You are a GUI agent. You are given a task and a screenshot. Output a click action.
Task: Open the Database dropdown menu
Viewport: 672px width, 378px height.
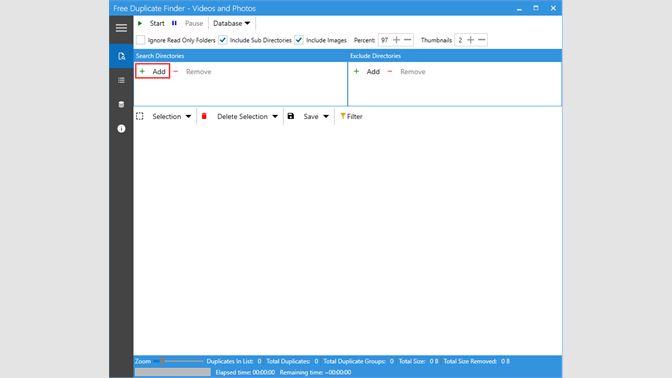(x=231, y=23)
